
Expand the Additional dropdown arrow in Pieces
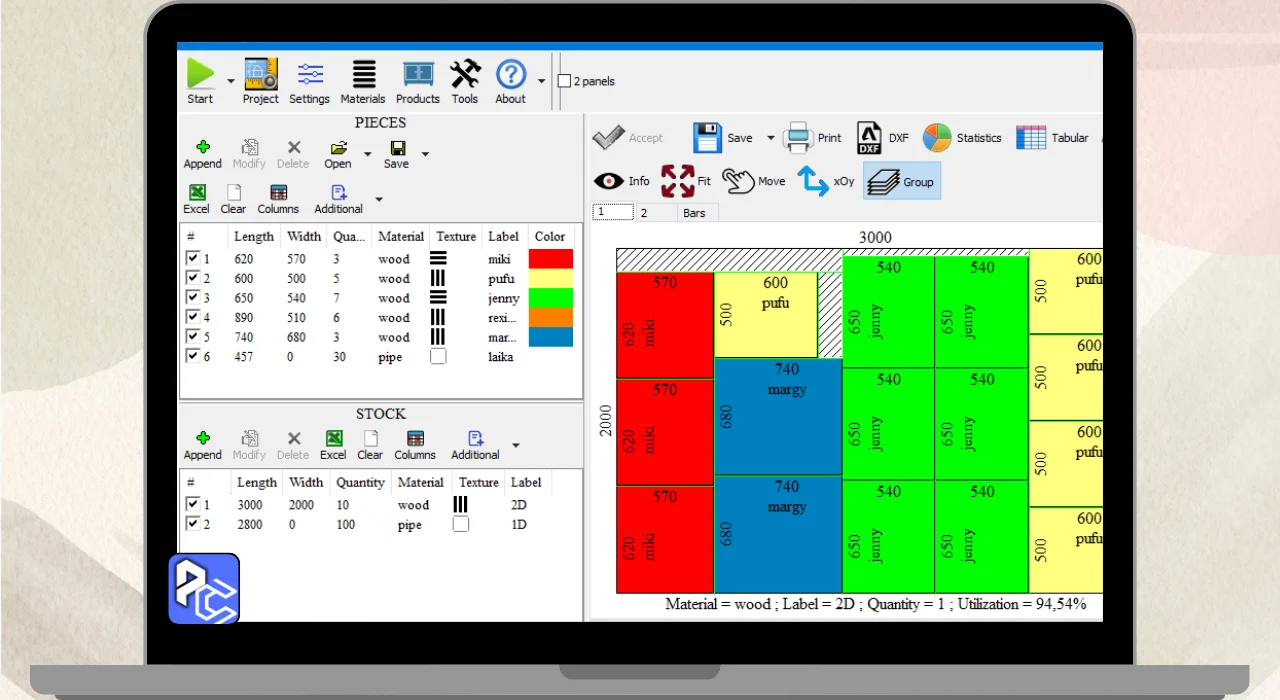[x=378, y=199]
